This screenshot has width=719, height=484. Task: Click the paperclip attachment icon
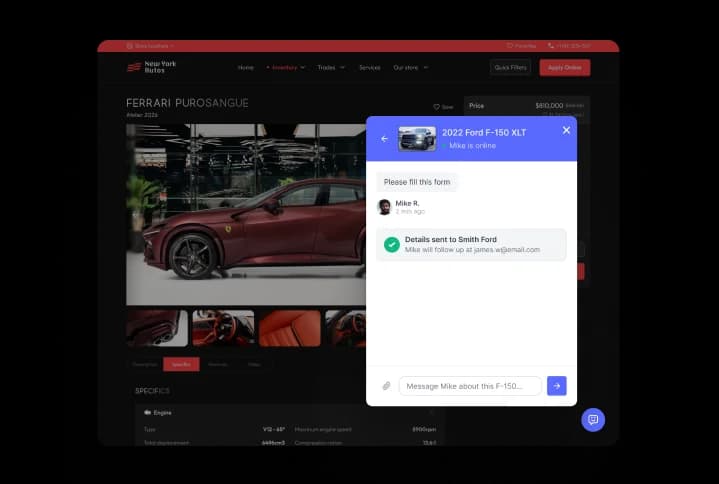tap(387, 386)
